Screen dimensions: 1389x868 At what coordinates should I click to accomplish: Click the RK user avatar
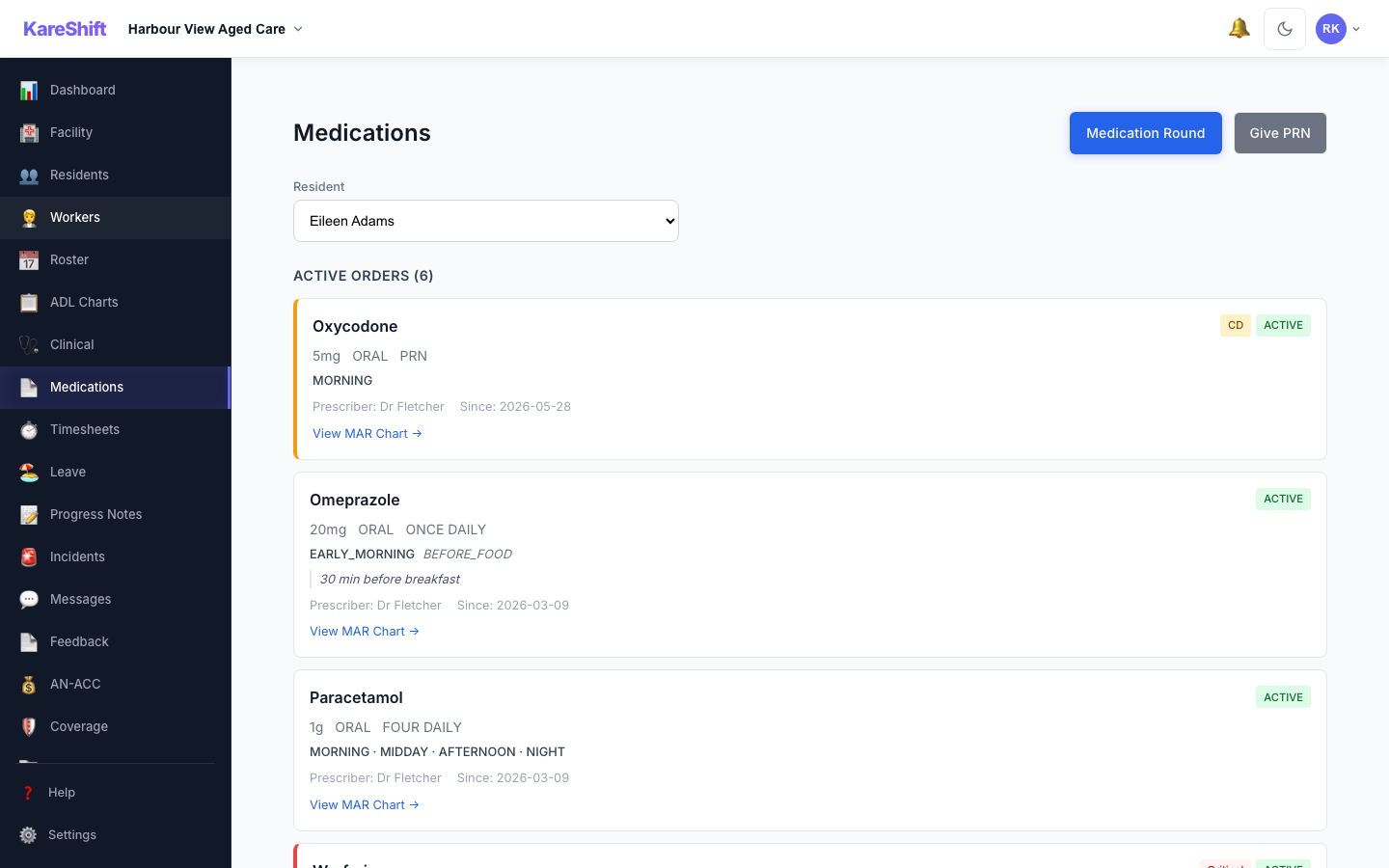tap(1331, 29)
